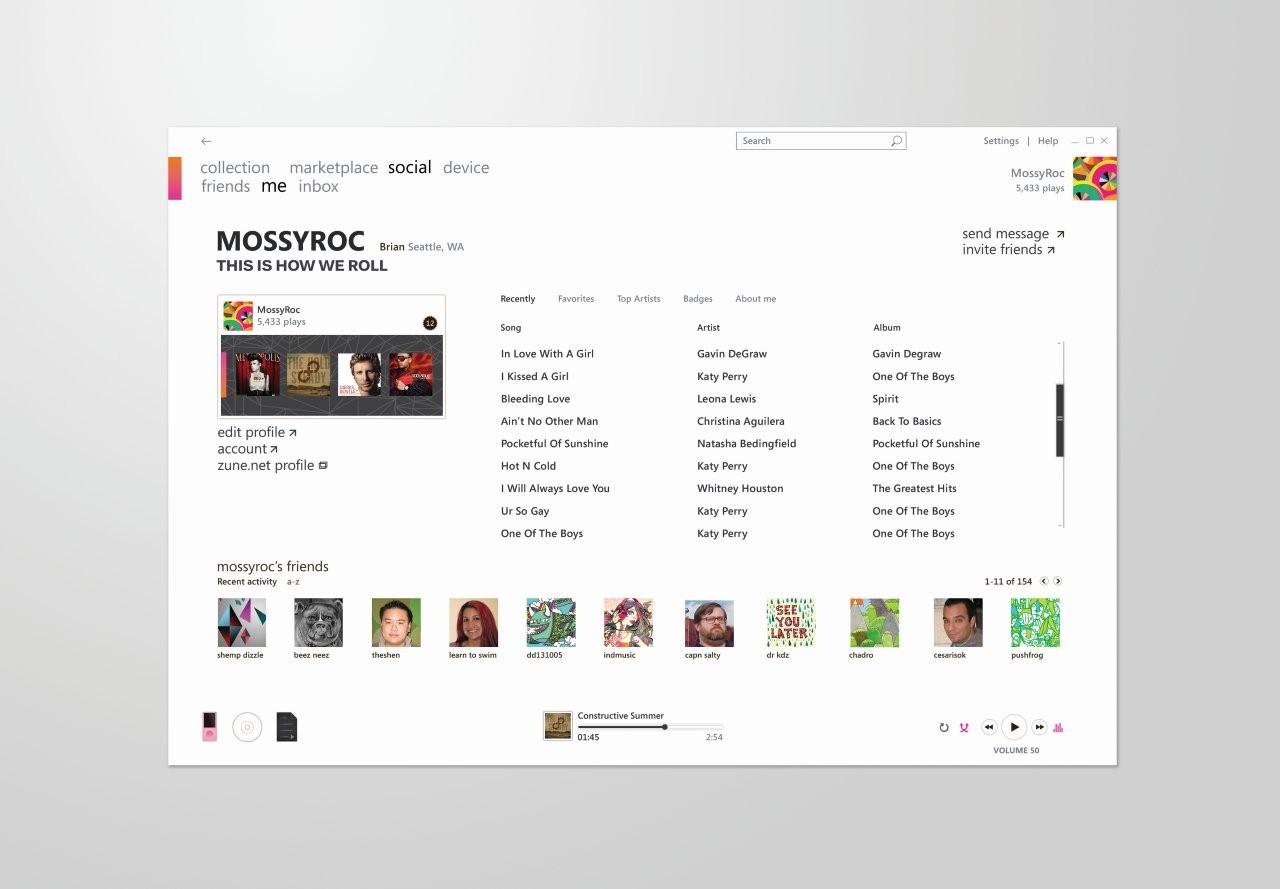Switch to the collection section
Image resolution: width=1280 pixels, height=889 pixels.
(235, 168)
